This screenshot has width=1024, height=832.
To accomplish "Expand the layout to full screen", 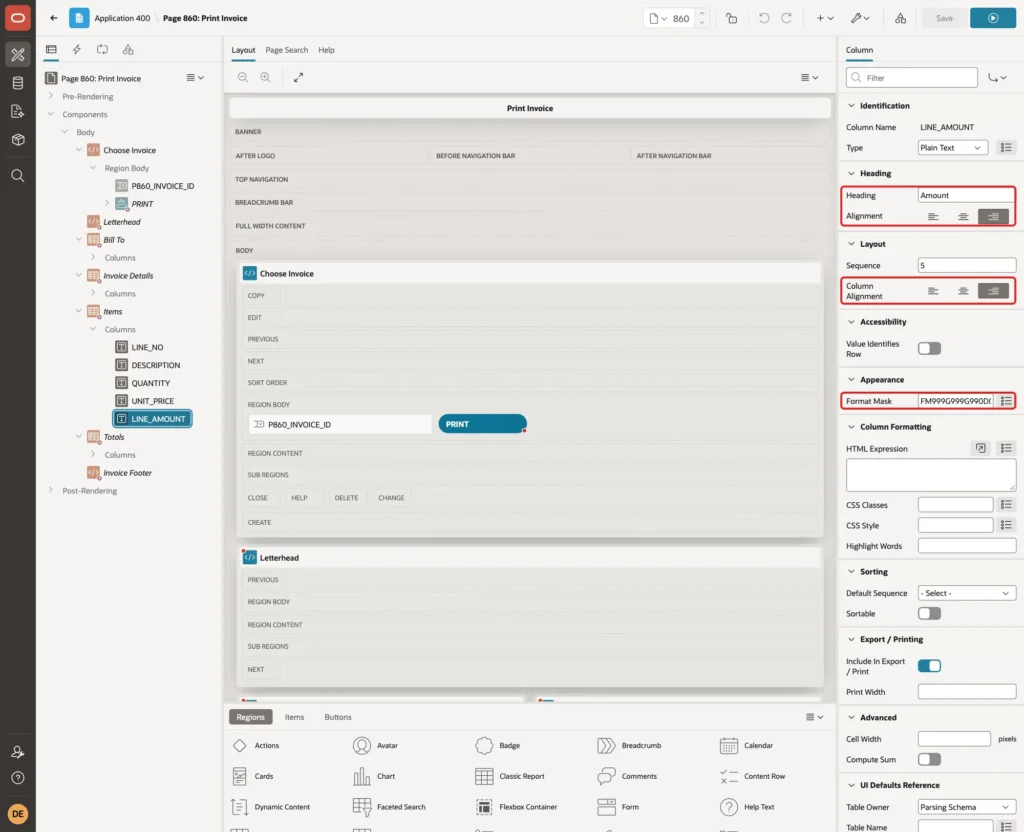I will 298,77.
